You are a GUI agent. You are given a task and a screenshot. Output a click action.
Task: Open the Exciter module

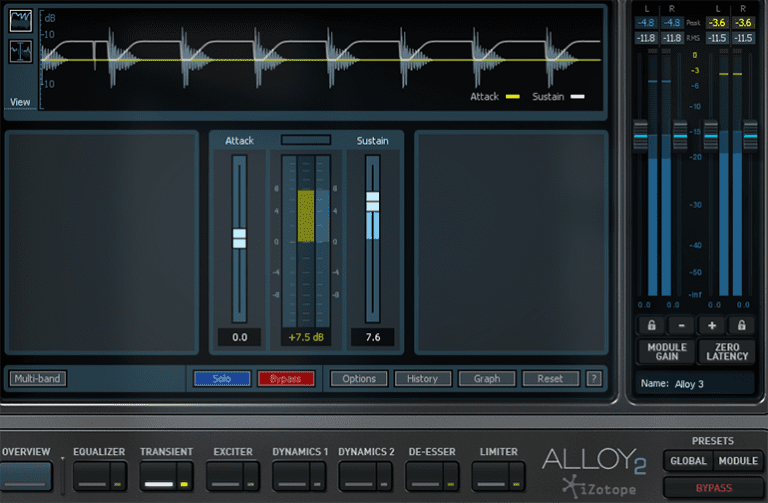225,476
